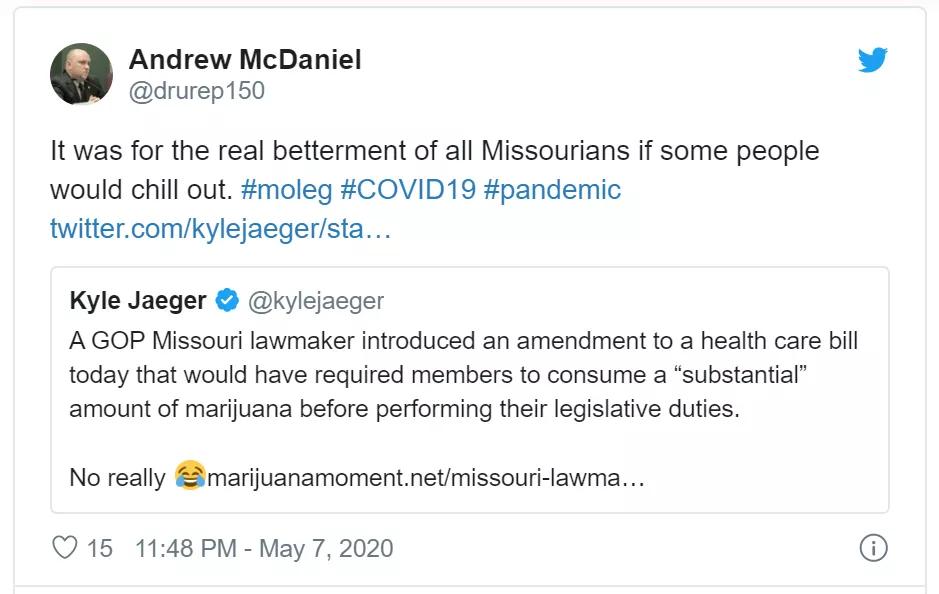939x594 pixels.
Task: Open the marijuanamoment.net article link
Action: click(x=423, y=477)
